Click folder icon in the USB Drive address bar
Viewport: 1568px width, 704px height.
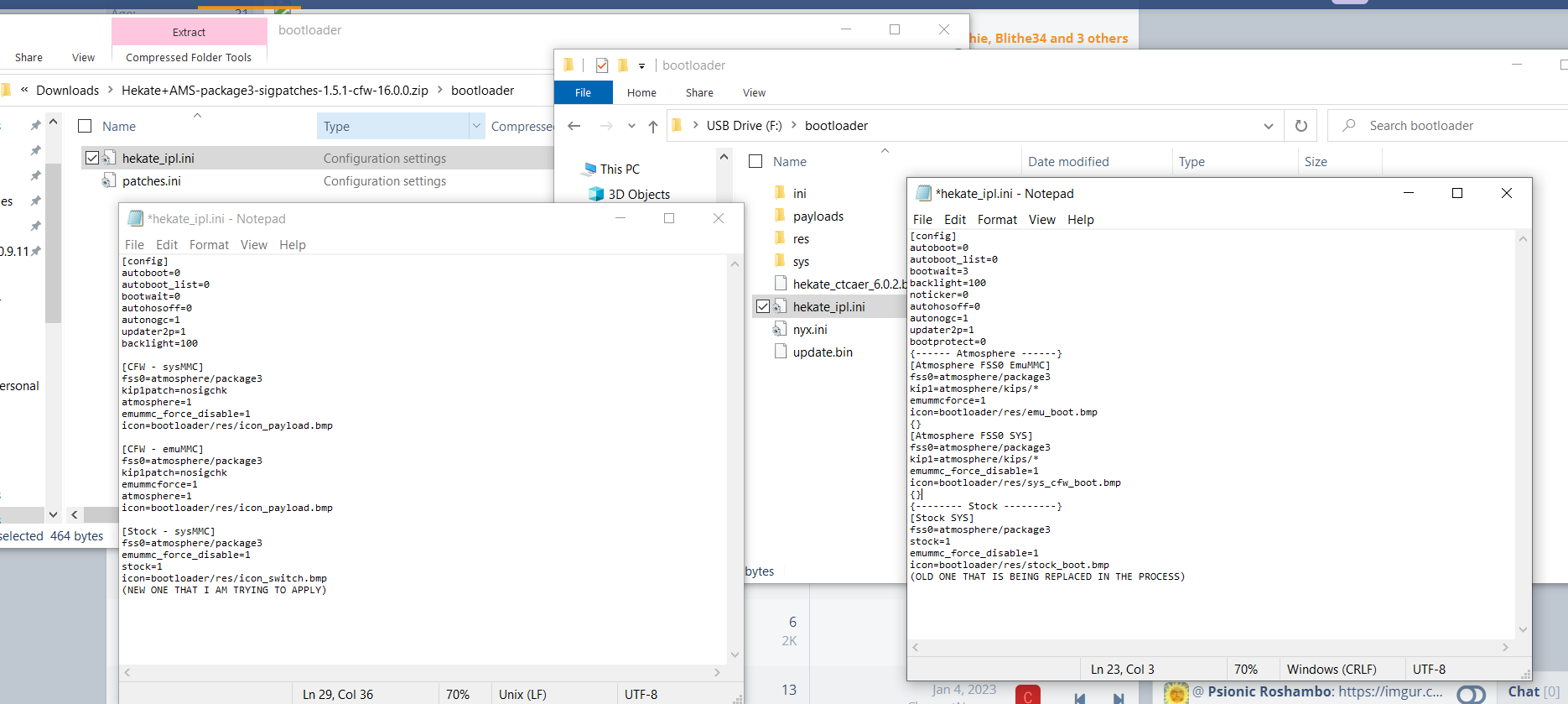pos(677,125)
